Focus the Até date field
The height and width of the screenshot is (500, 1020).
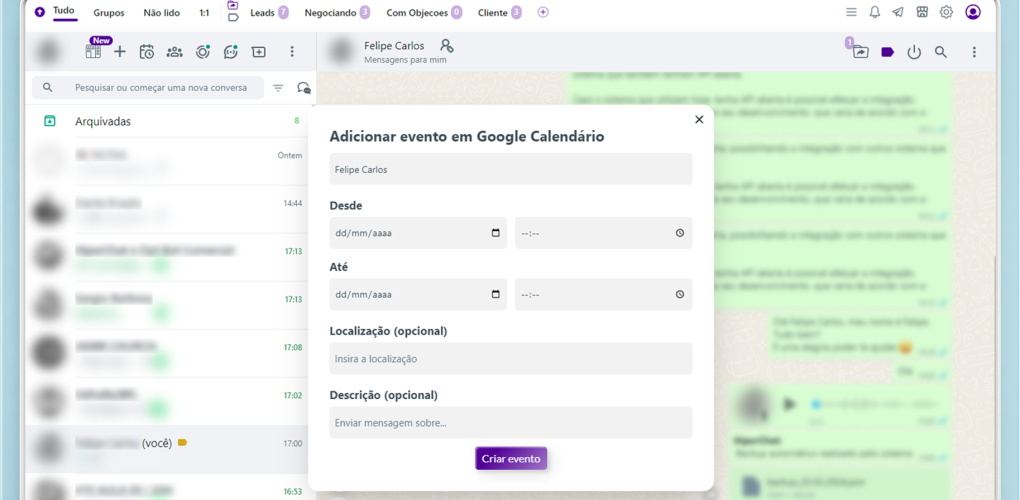[418, 295]
